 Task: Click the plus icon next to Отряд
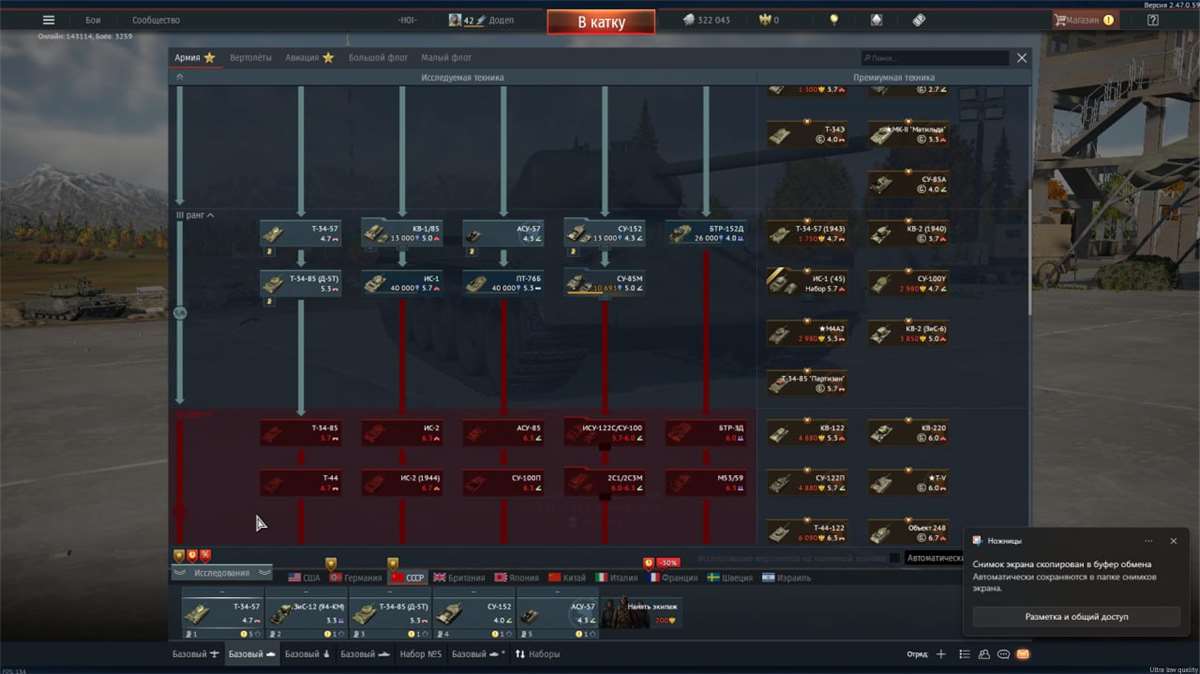pos(940,654)
